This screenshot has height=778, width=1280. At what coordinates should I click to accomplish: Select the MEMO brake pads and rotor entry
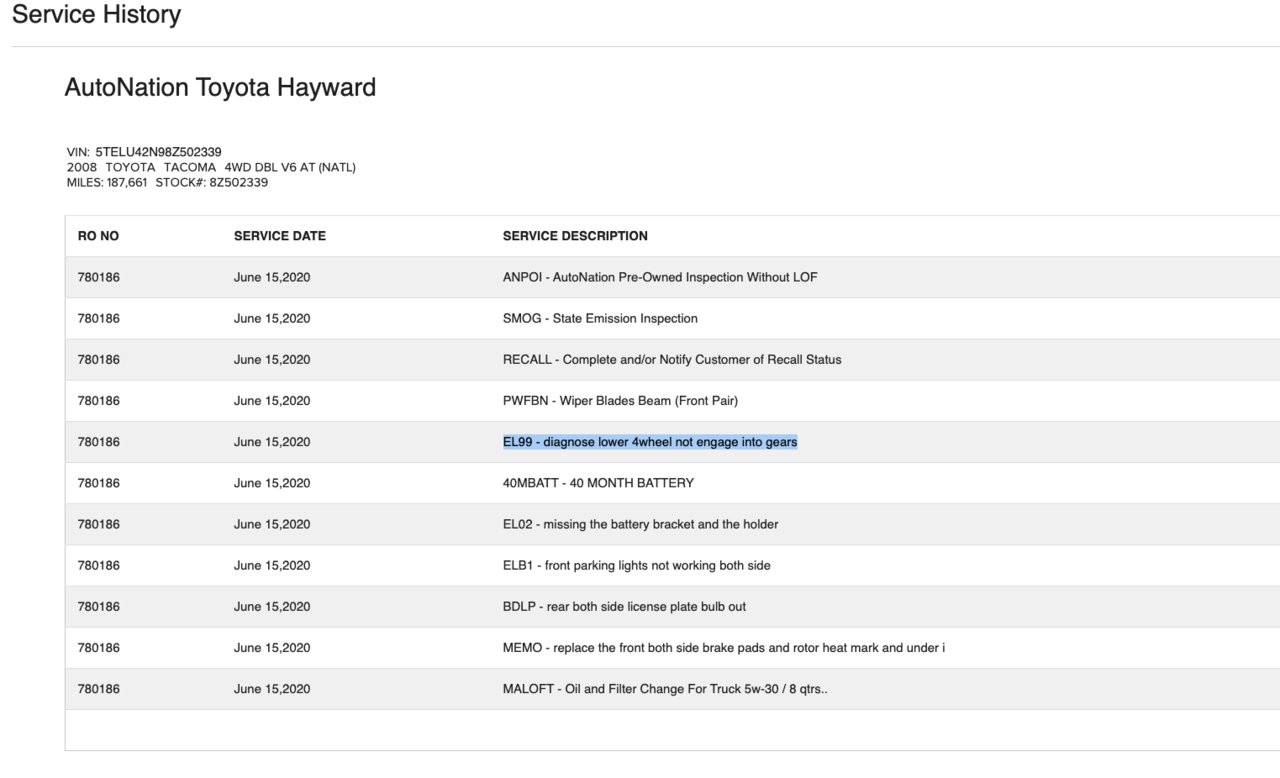tap(724, 647)
